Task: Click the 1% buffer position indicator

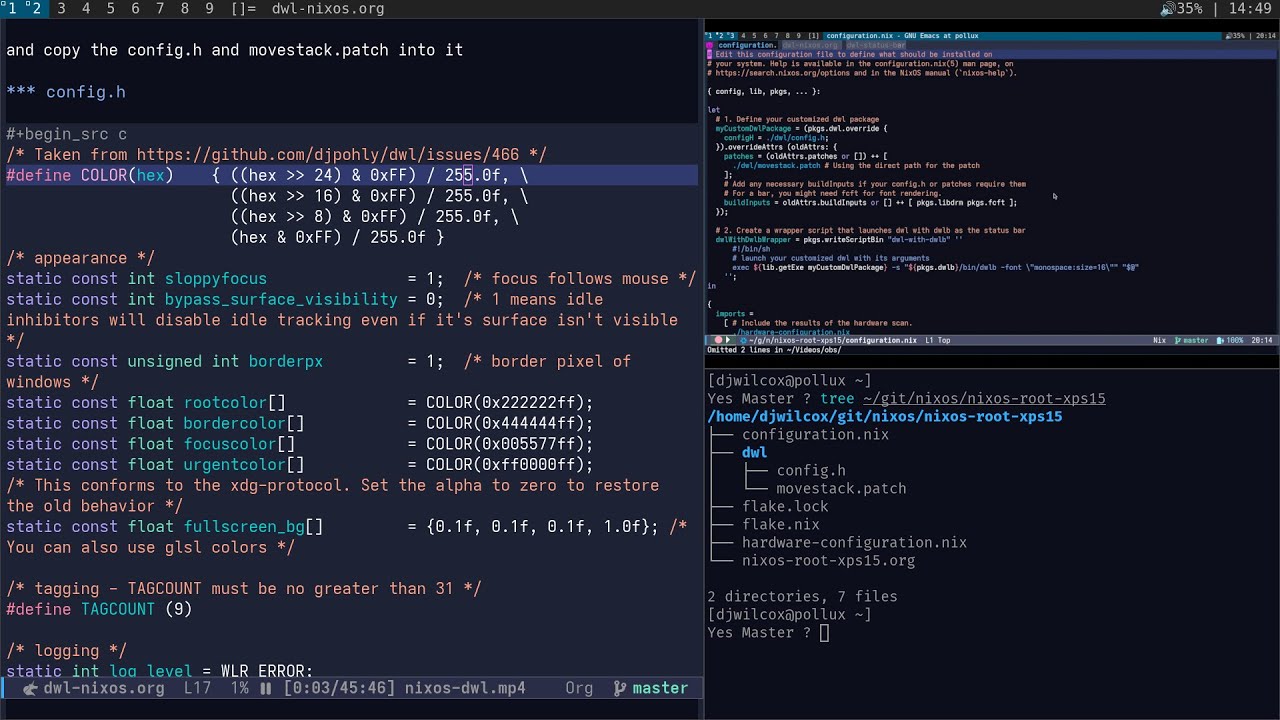Action: click(x=240, y=688)
